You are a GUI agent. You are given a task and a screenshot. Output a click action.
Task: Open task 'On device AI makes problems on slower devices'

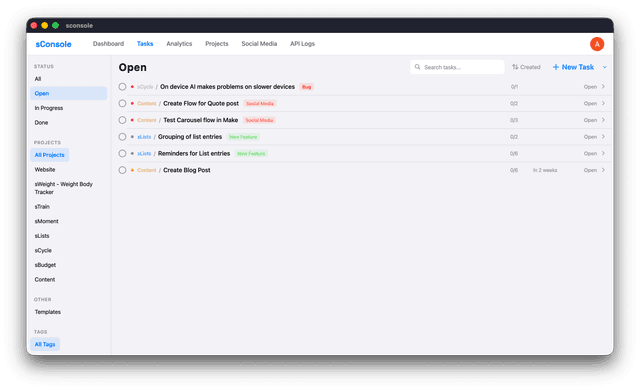(x=227, y=87)
